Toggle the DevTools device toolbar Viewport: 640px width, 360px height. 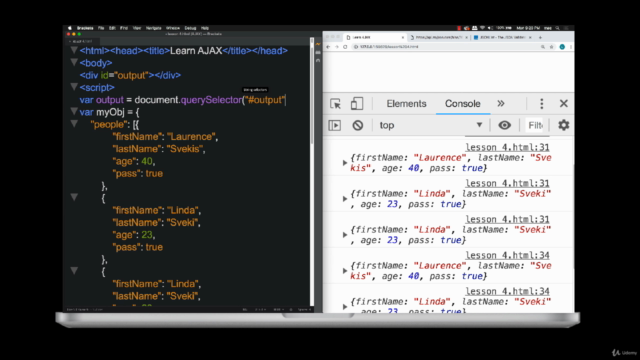click(x=357, y=104)
